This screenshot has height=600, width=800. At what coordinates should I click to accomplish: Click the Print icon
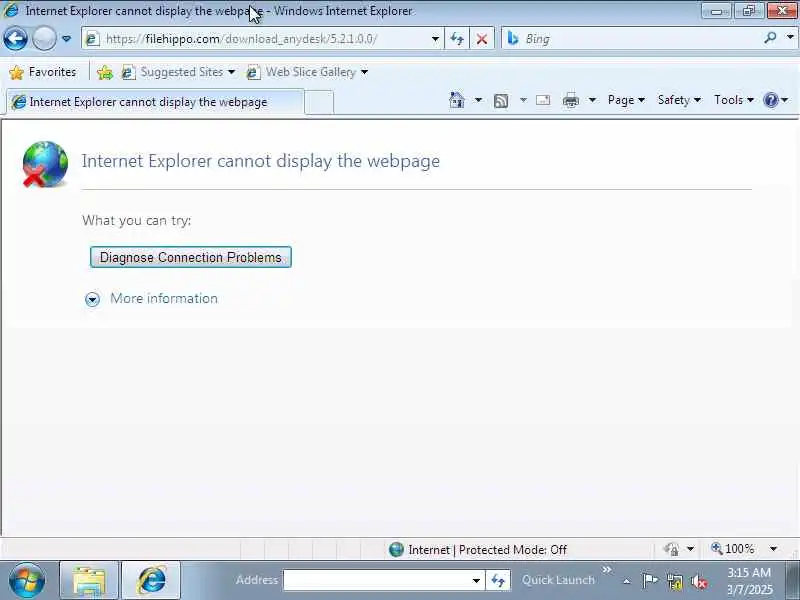click(x=570, y=101)
